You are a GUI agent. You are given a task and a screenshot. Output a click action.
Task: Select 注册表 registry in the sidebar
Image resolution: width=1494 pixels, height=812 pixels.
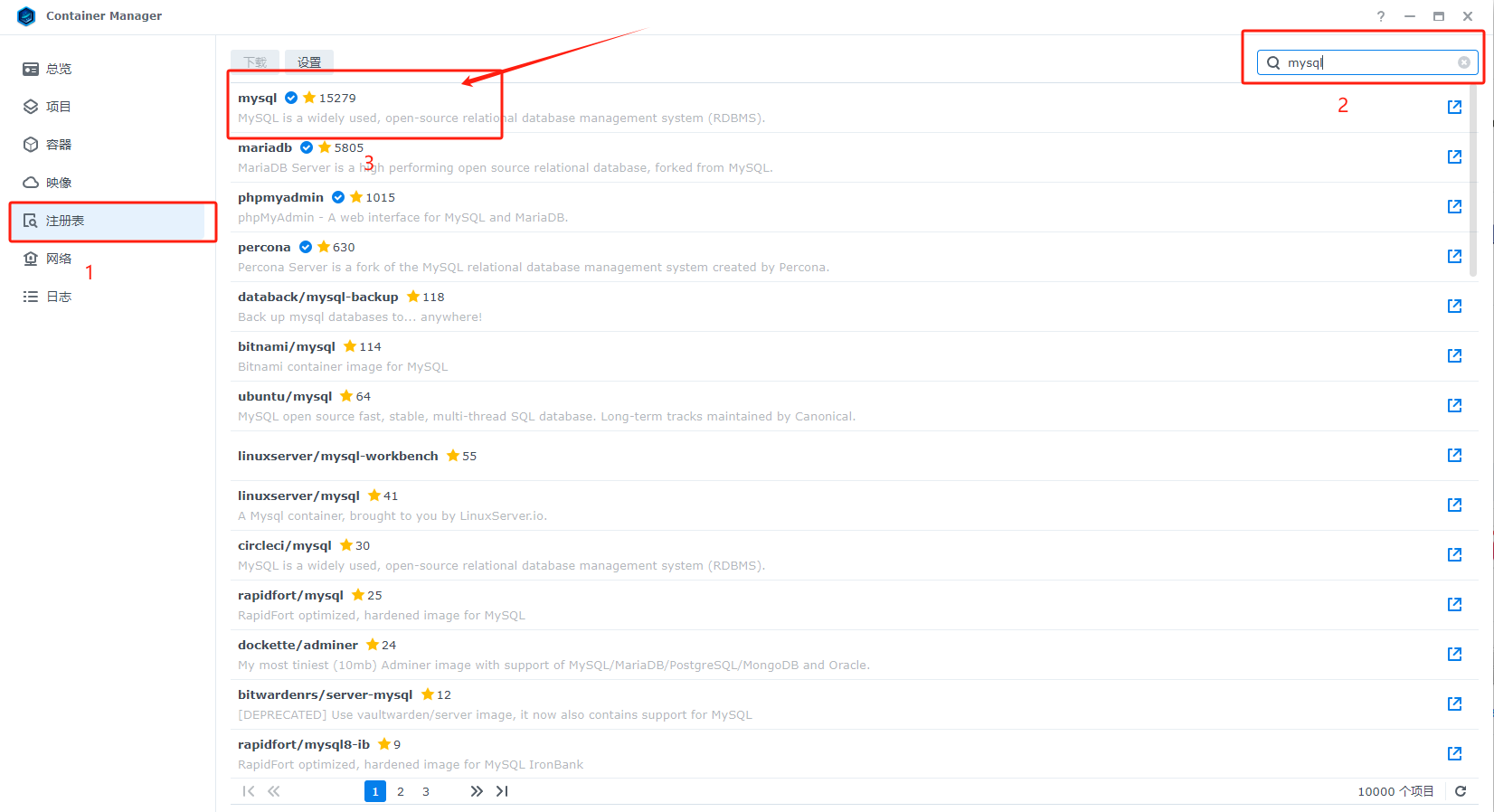tap(108, 221)
